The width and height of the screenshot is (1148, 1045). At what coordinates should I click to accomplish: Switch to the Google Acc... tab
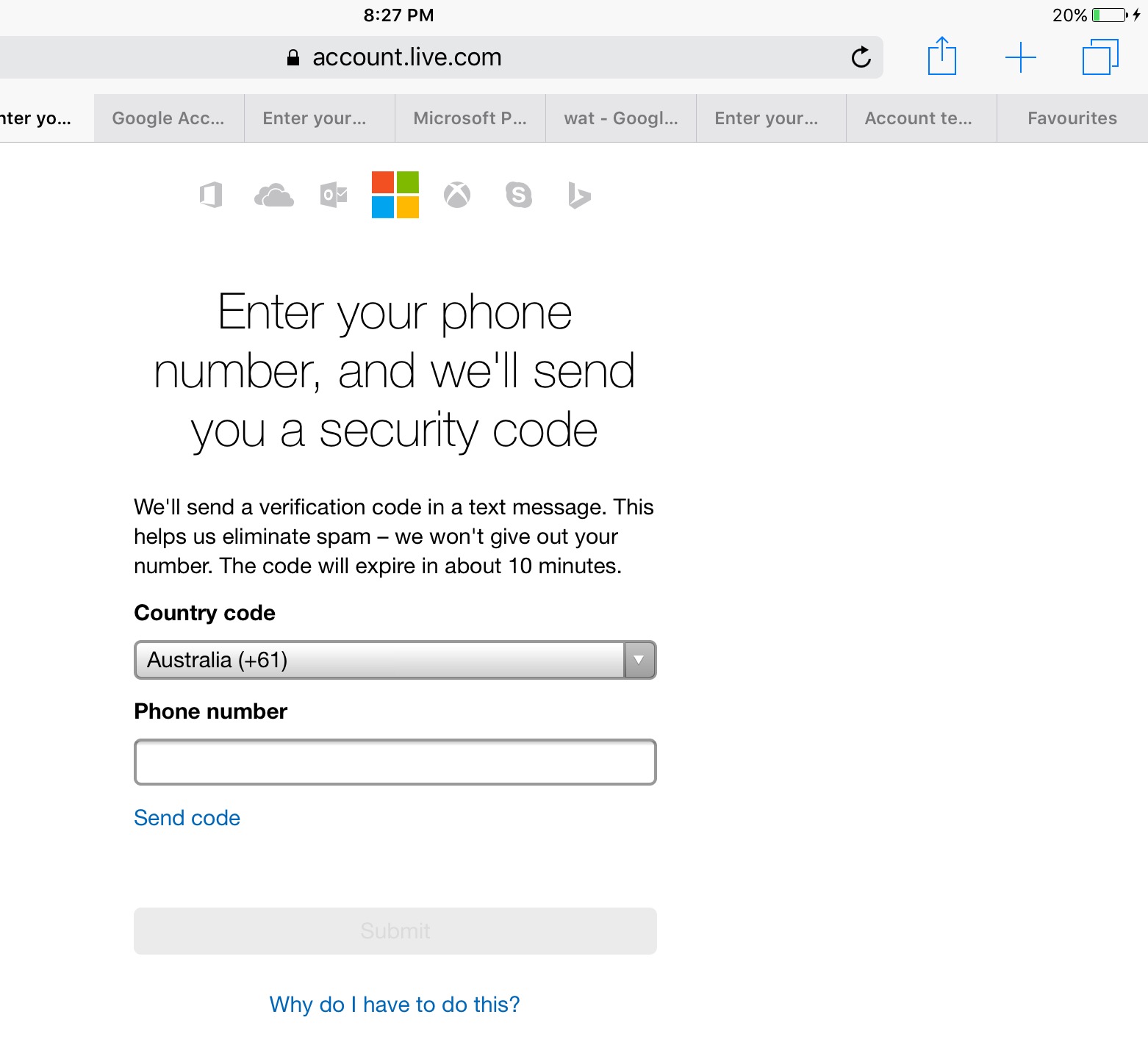169,118
